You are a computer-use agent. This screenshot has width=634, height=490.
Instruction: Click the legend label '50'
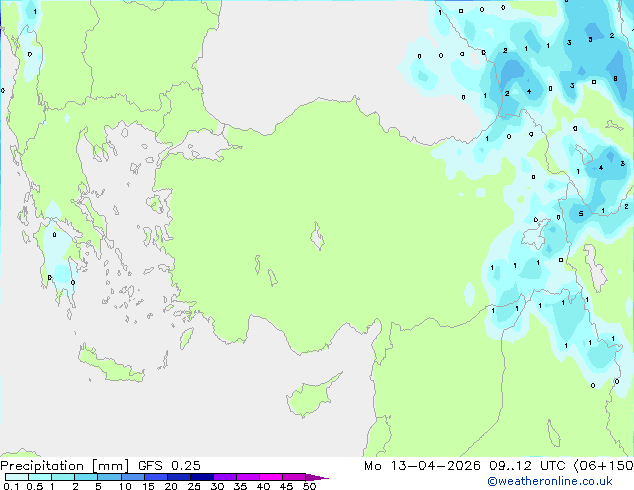click(309, 486)
